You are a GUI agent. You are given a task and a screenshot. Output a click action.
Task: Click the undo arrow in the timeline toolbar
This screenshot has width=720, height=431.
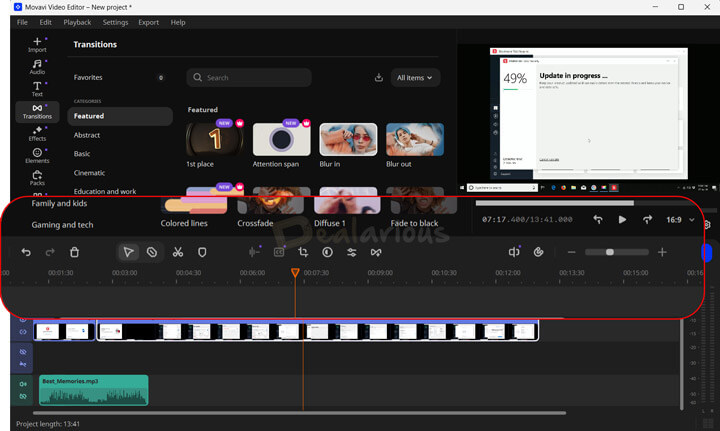(26, 253)
